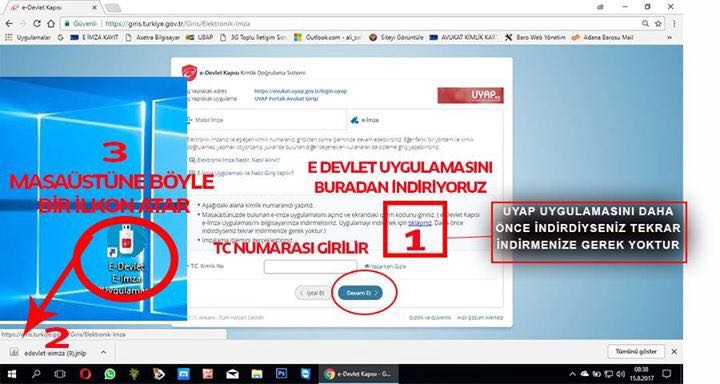
Task: Open the E İMZA KAYIT bookmark
Action: click(94, 38)
